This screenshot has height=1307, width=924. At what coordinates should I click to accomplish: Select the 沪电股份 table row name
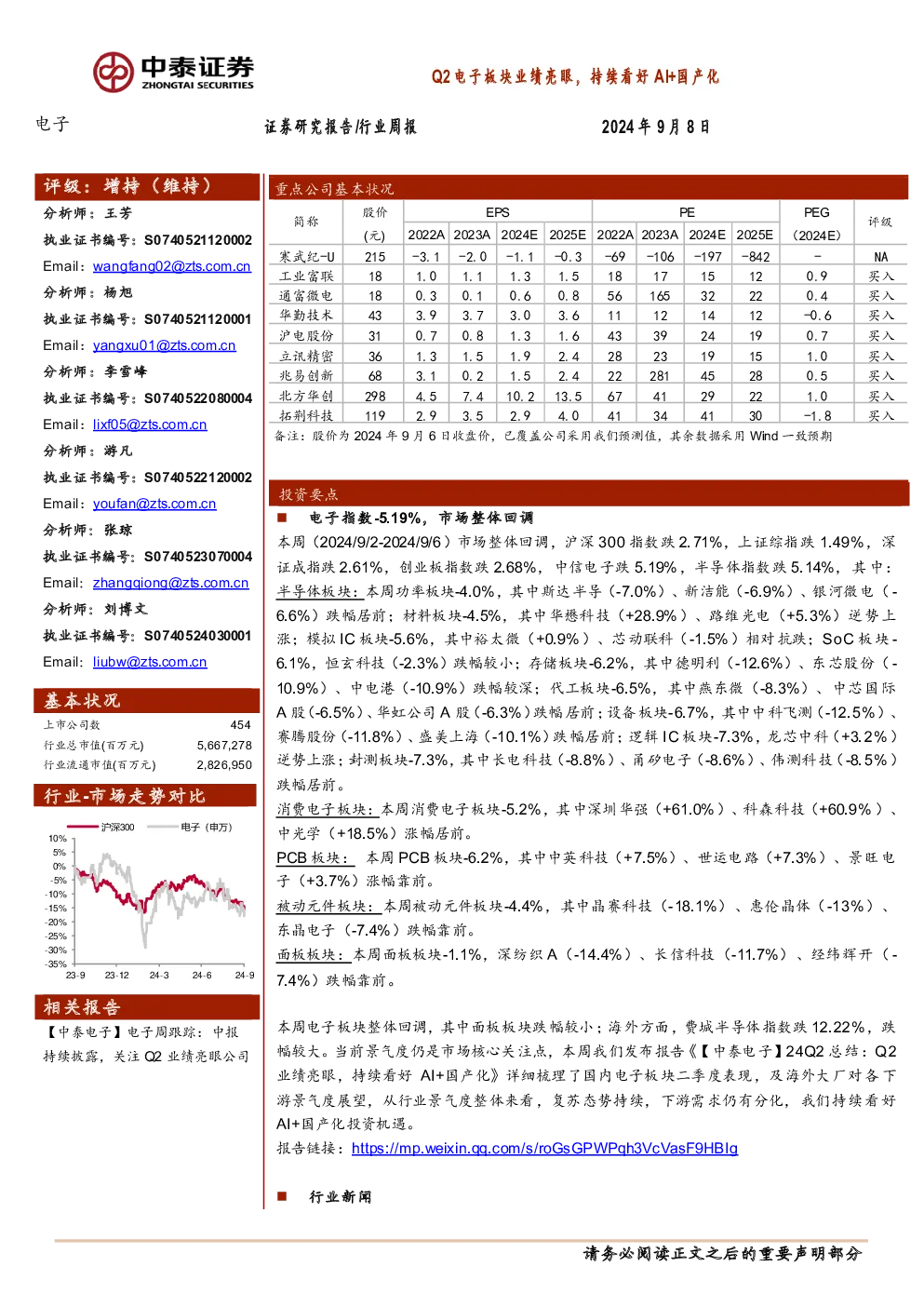(x=306, y=336)
